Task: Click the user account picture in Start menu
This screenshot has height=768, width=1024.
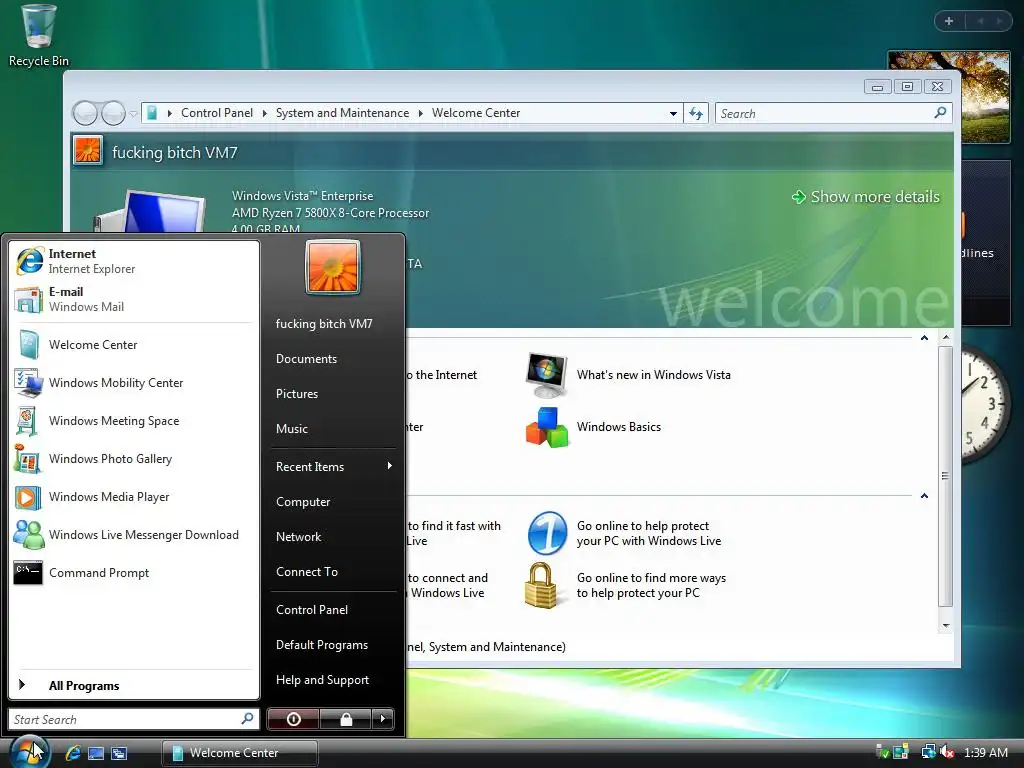Action: 333,266
